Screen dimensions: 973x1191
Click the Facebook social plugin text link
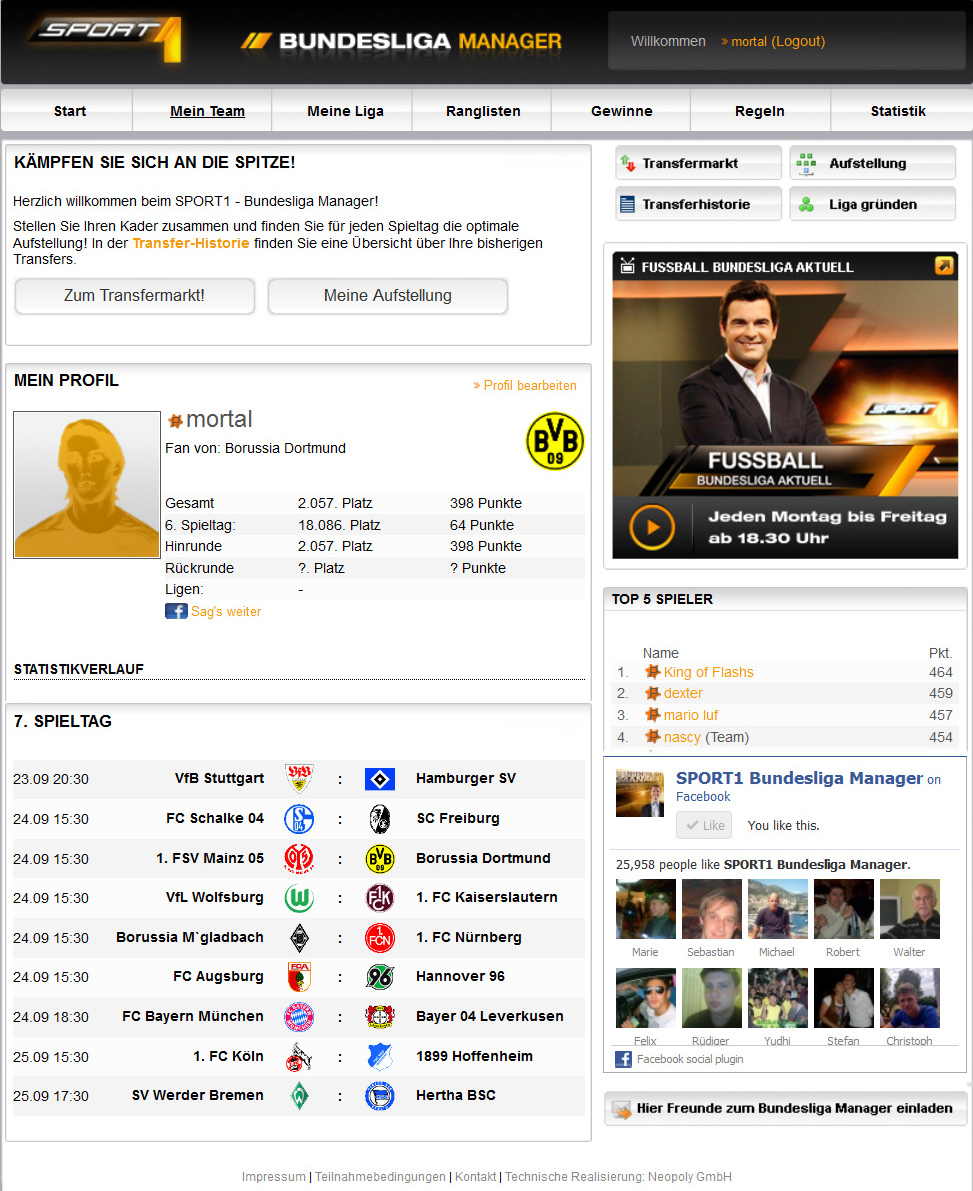click(690, 1059)
